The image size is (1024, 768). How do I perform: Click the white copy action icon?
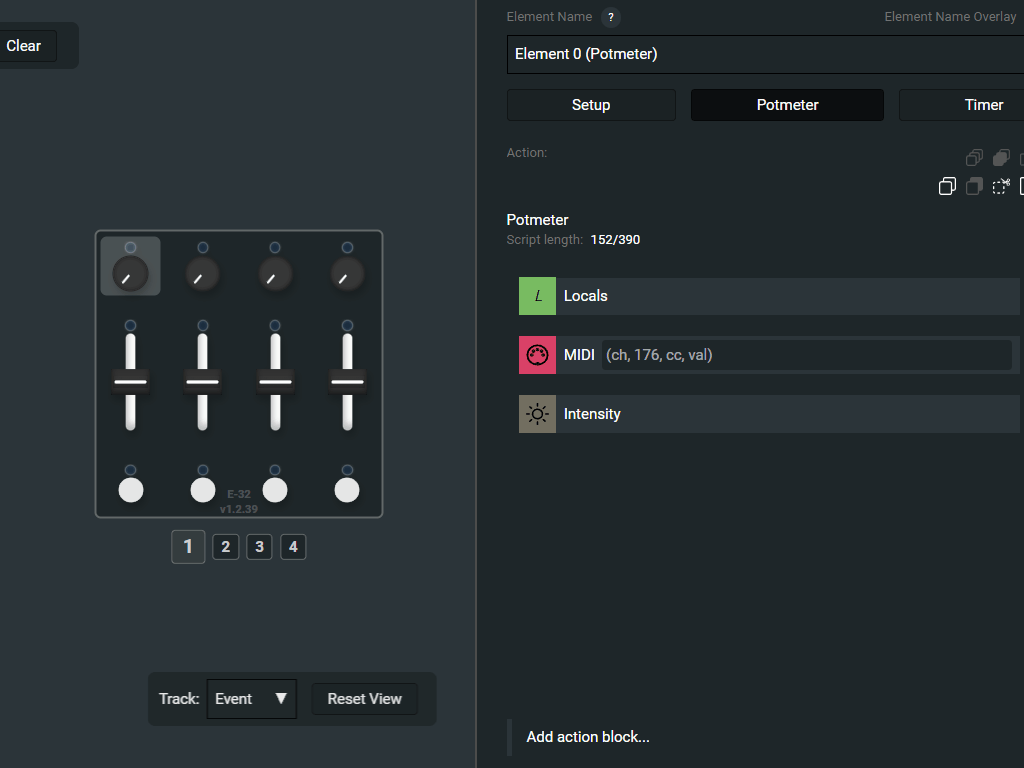click(947, 186)
